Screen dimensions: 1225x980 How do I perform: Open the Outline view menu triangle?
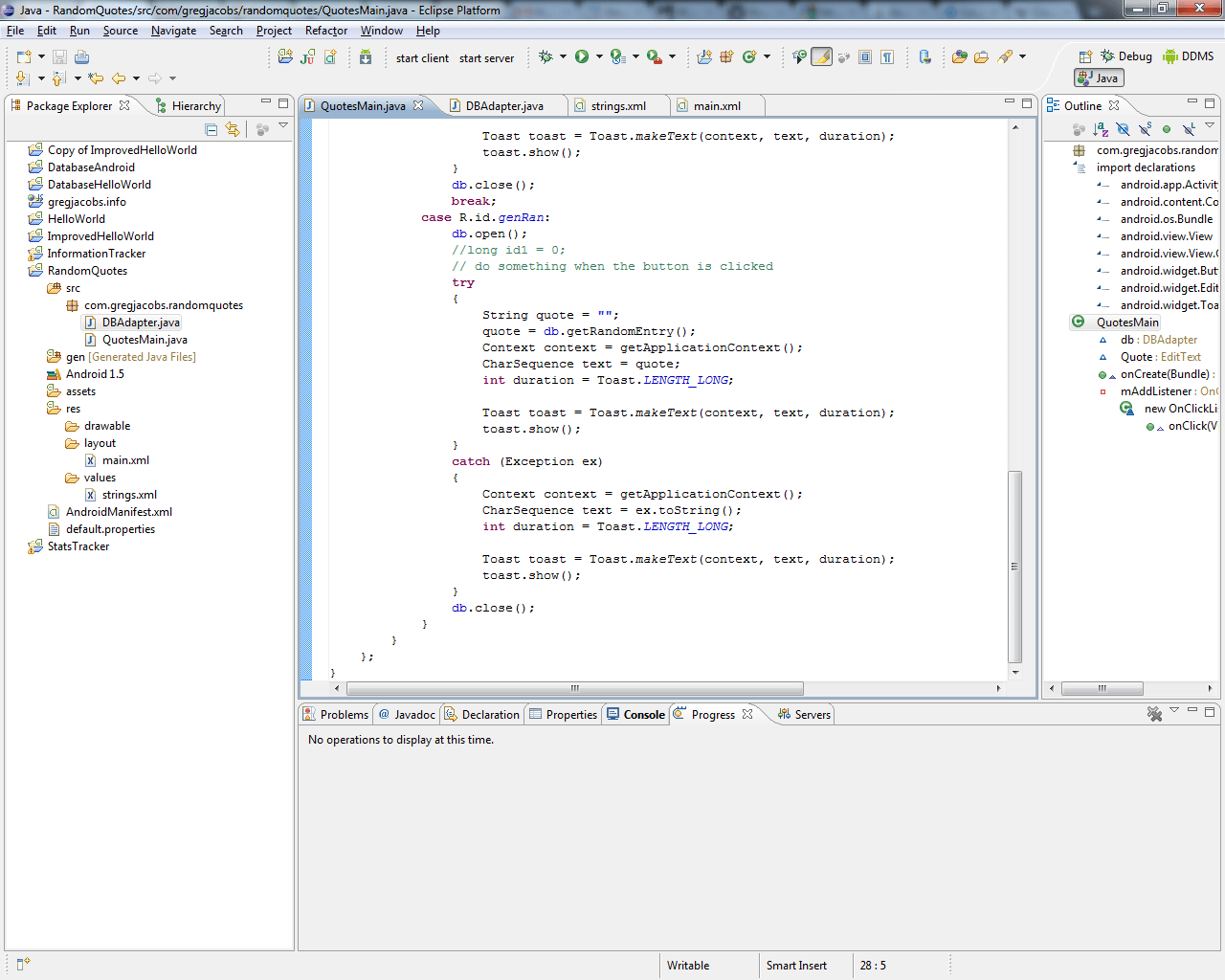click(x=1208, y=123)
